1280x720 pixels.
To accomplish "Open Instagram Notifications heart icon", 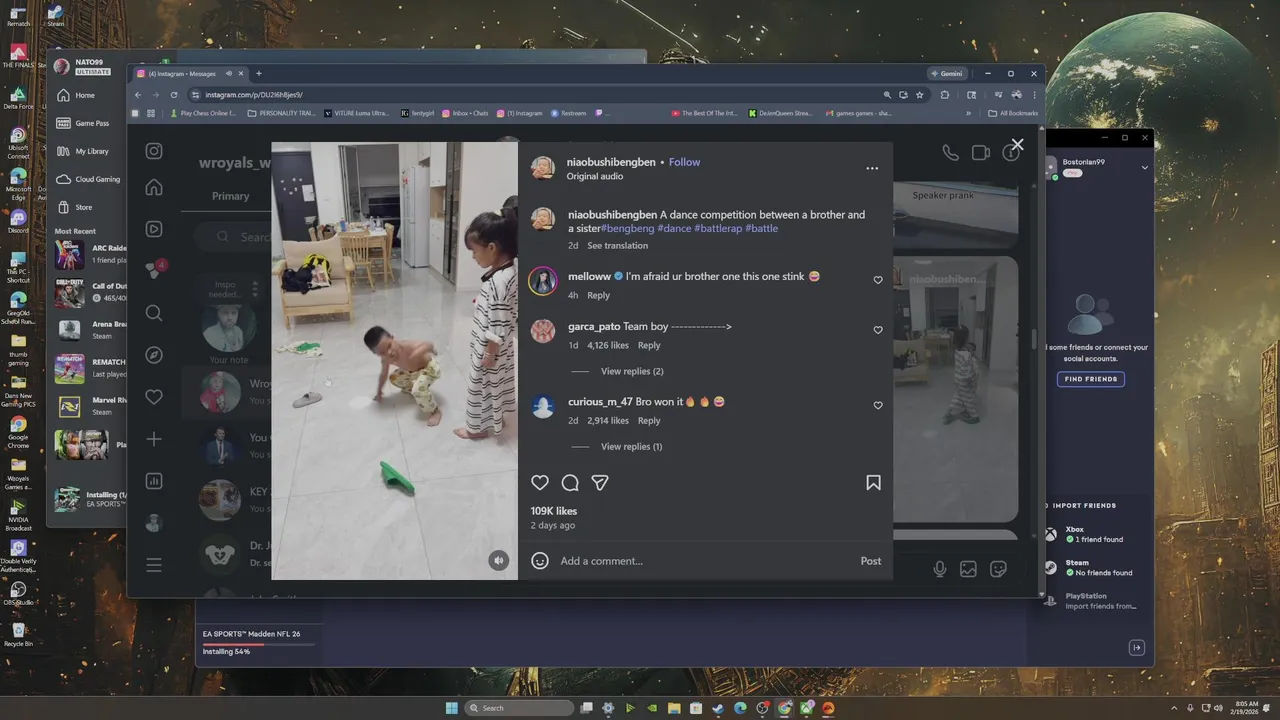I will [154, 397].
